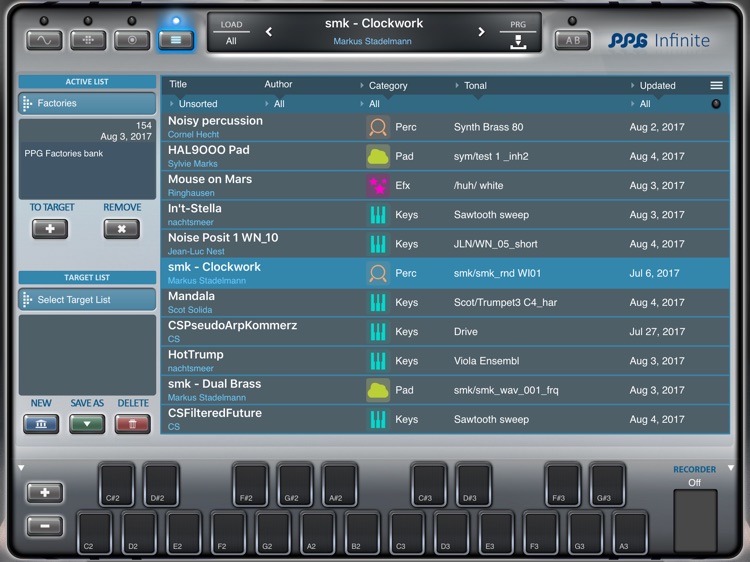Open the list options hamburger menu
This screenshot has height=562, width=750.
(x=716, y=85)
